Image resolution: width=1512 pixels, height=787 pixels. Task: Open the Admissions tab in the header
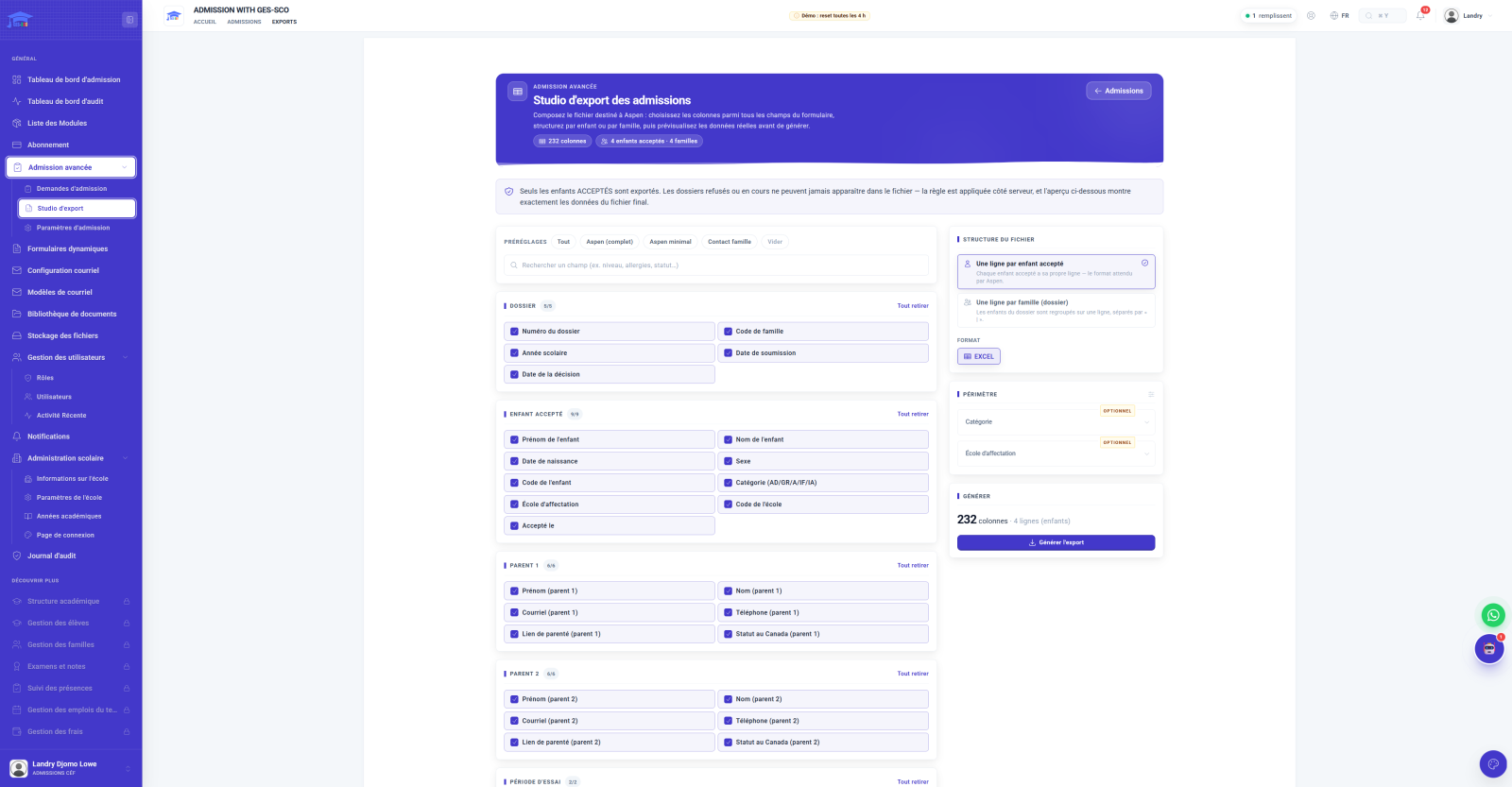pyautogui.click(x=244, y=22)
